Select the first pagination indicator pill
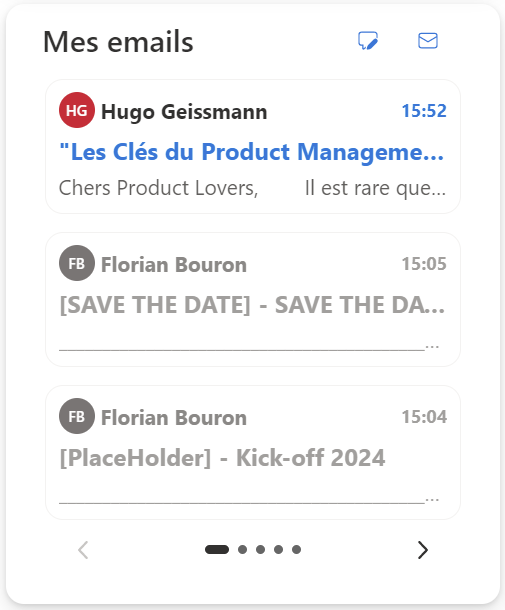The height and width of the screenshot is (610, 505). [x=217, y=549]
